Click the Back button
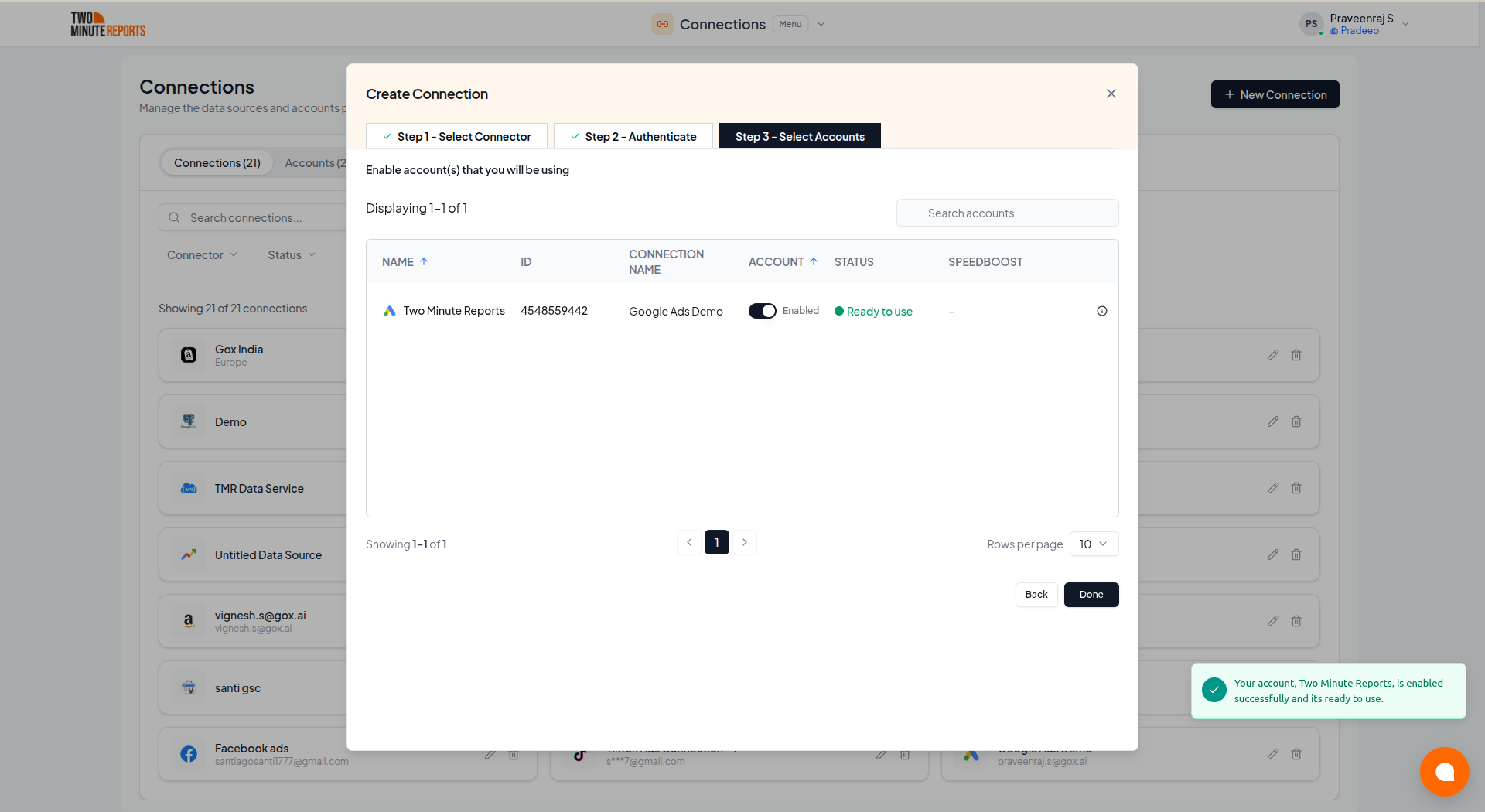Viewport: 1485px width, 812px height. (1036, 595)
